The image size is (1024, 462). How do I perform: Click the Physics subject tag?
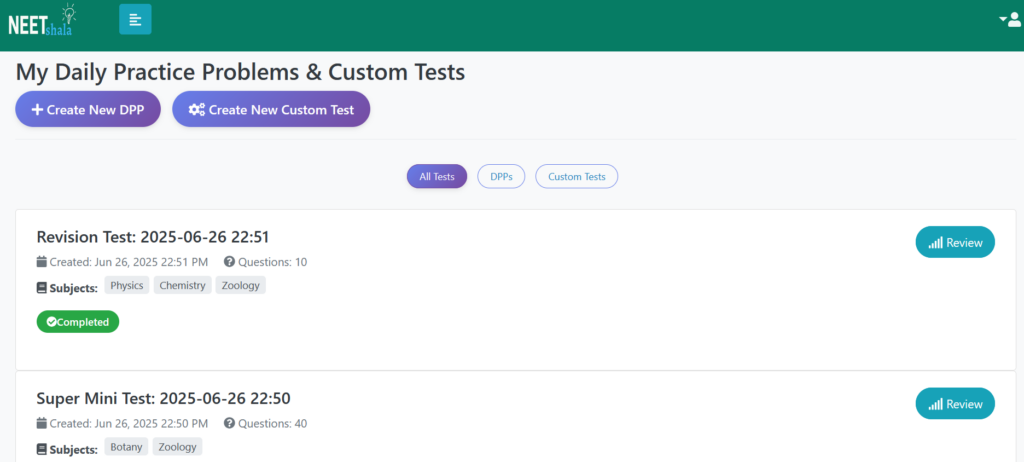pos(127,286)
